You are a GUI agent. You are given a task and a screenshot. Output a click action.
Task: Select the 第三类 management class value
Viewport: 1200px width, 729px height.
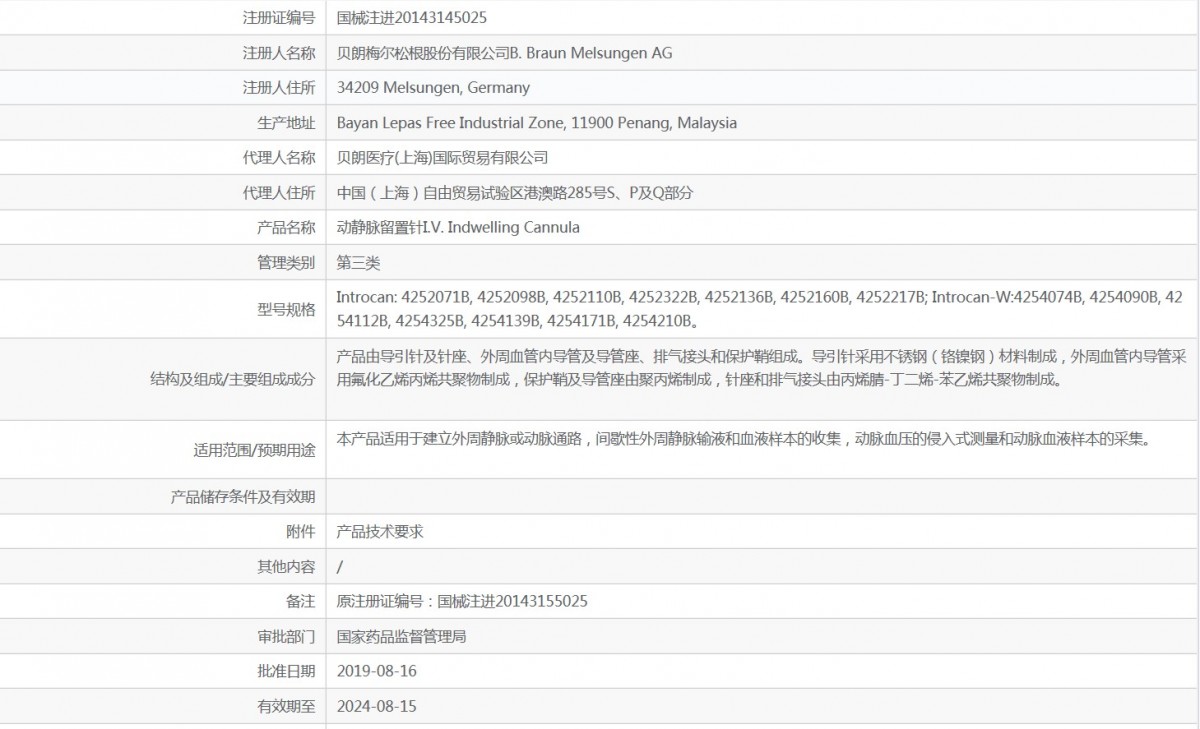coord(359,263)
